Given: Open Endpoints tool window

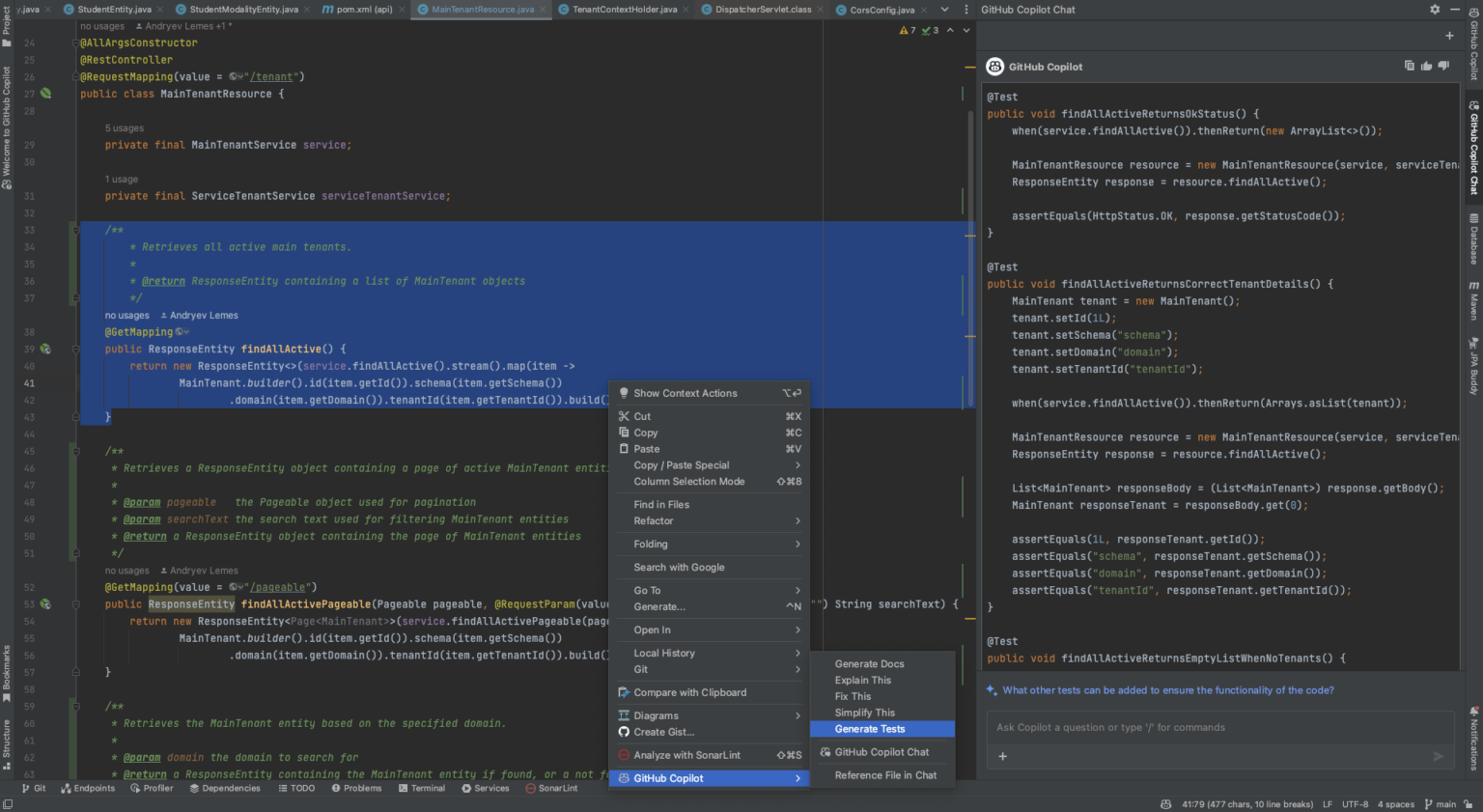Looking at the screenshot, I should point(88,788).
